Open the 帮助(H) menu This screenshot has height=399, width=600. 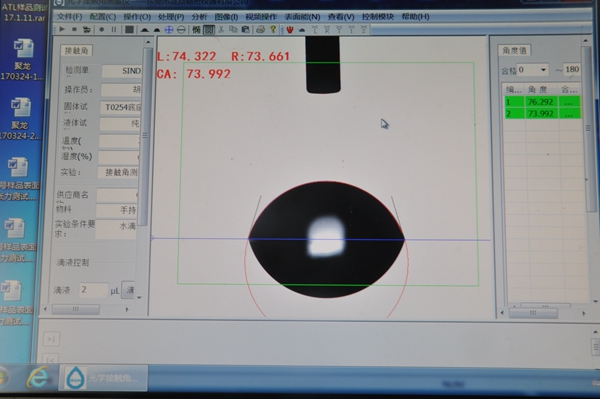(x=415, y=16)
